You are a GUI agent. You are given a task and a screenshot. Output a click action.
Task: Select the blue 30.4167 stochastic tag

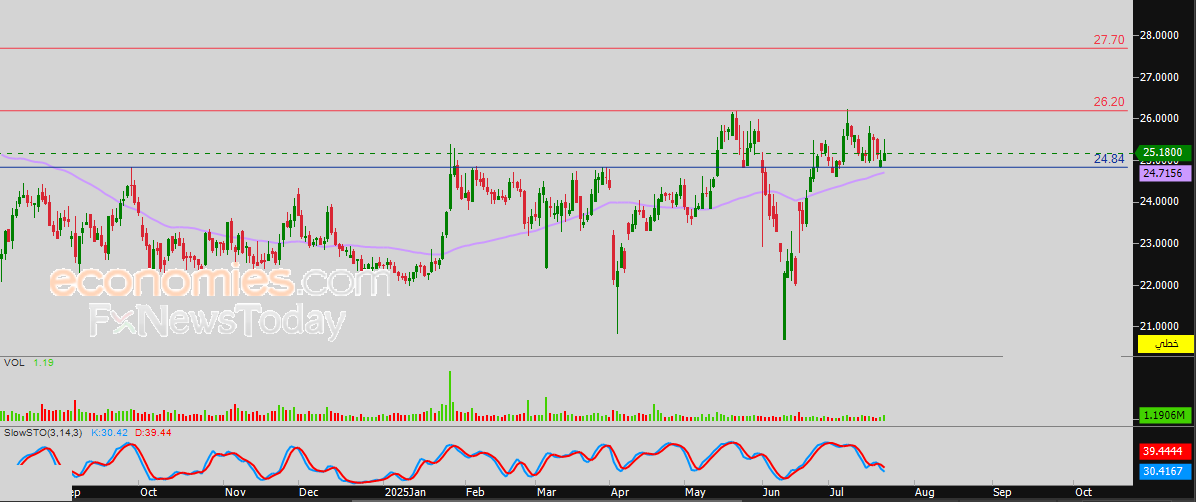point(1165,471)
